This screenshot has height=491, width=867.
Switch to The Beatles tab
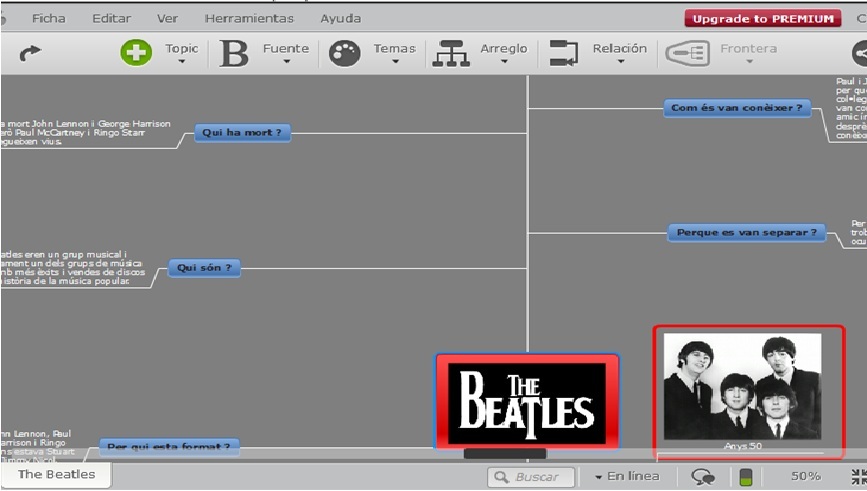click(x=56, y=474)
